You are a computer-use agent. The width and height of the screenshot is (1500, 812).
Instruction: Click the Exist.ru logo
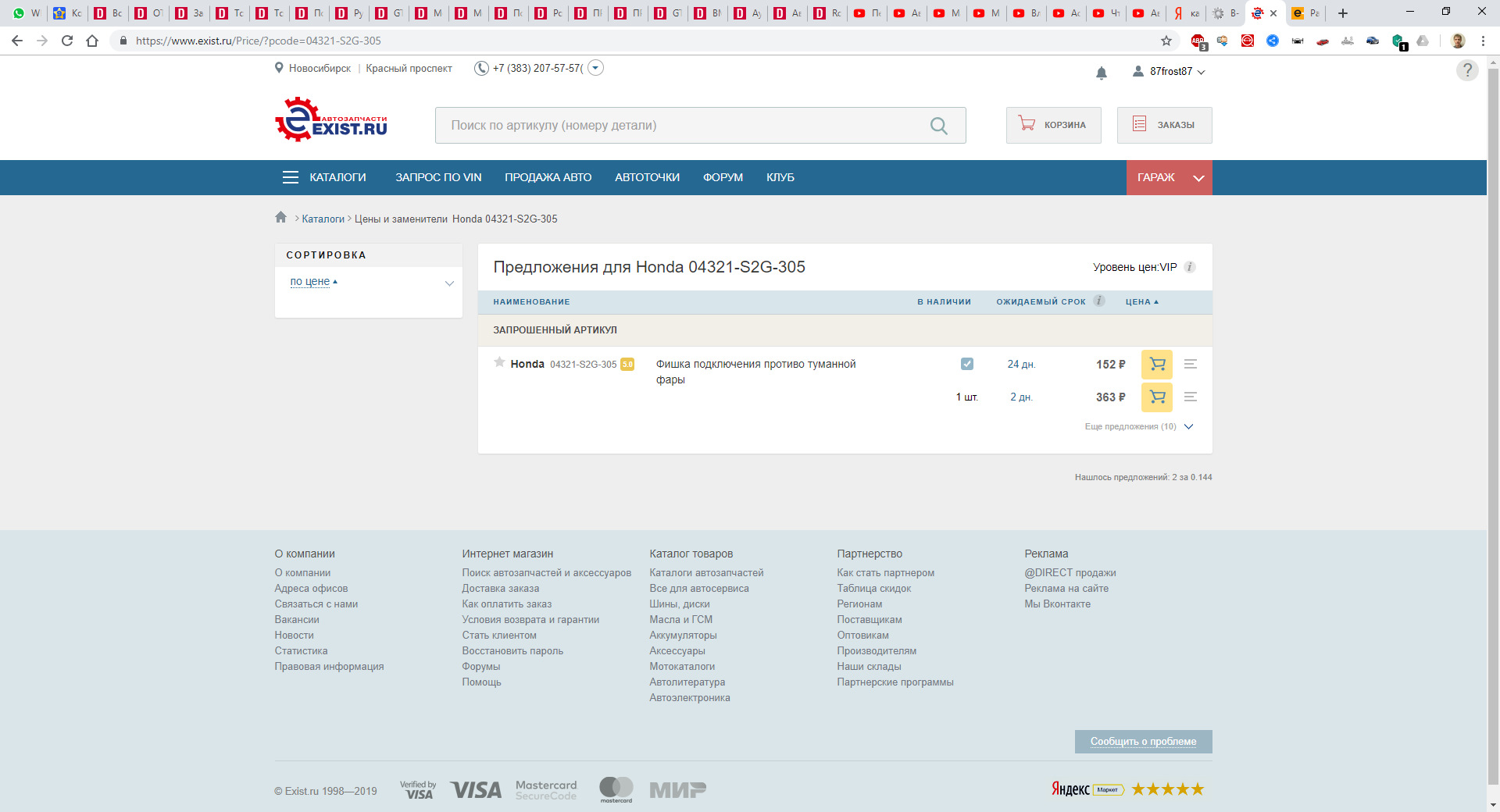(331, 119)
